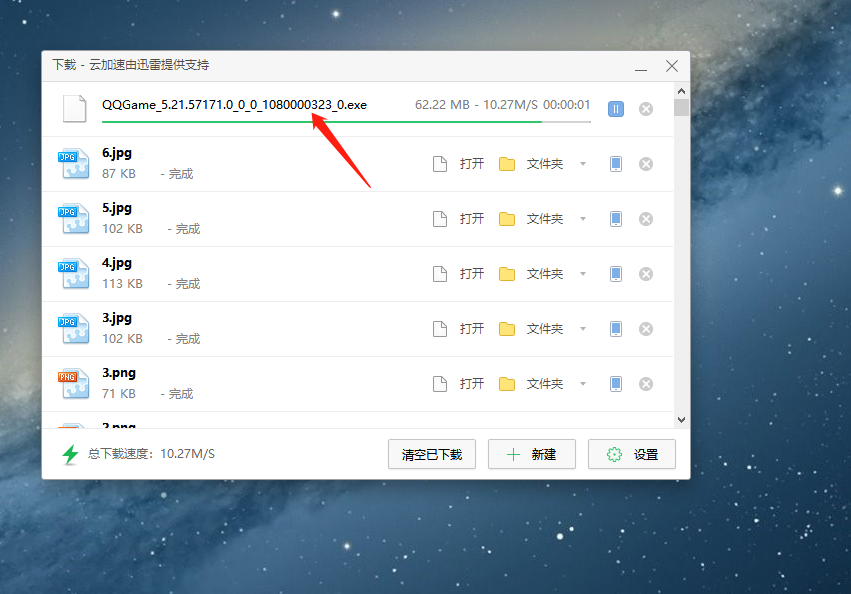Click 打开 text for 3.png
Image resolution: width=851 pixels, height=594 pixels.
click(x=472, y=384)
